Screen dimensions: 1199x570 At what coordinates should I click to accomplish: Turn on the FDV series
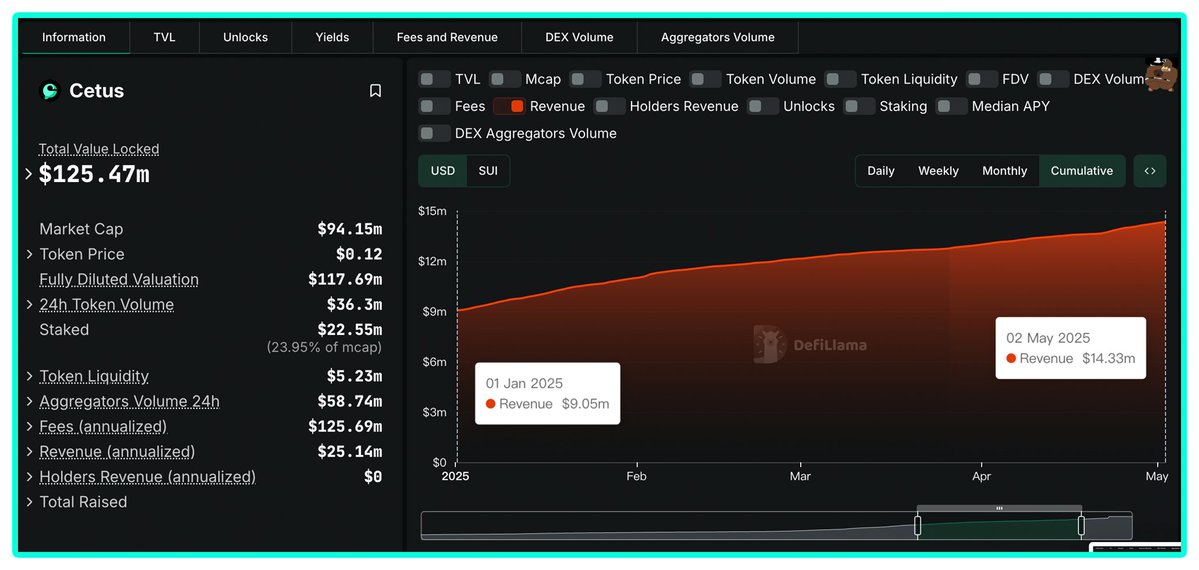[983, 79]
